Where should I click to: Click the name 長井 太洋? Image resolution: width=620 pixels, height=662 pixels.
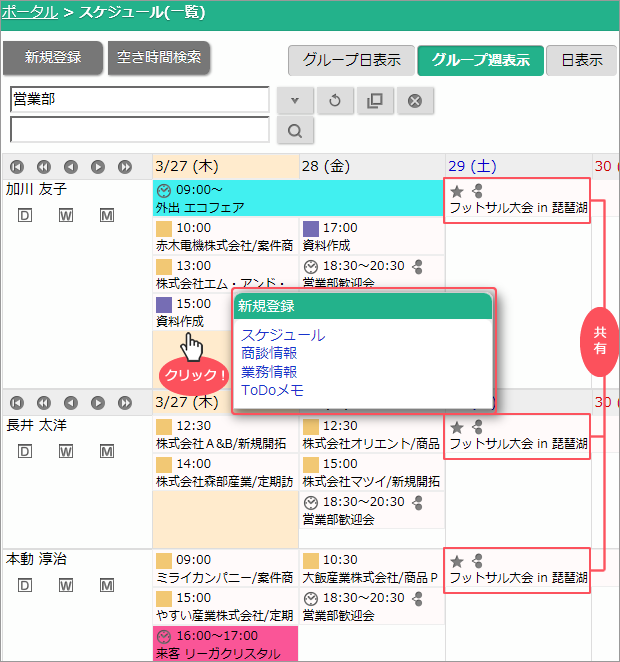tap(36, 425)
